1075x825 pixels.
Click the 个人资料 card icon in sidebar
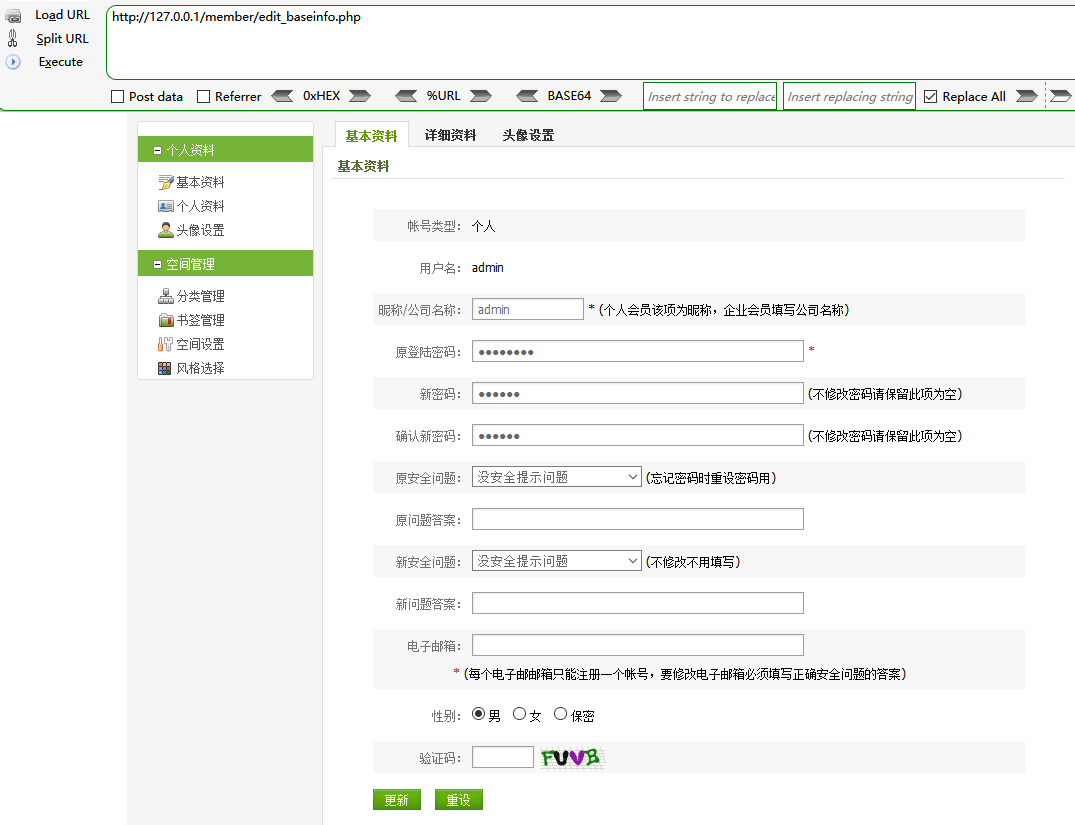click(x=165, y=206)
